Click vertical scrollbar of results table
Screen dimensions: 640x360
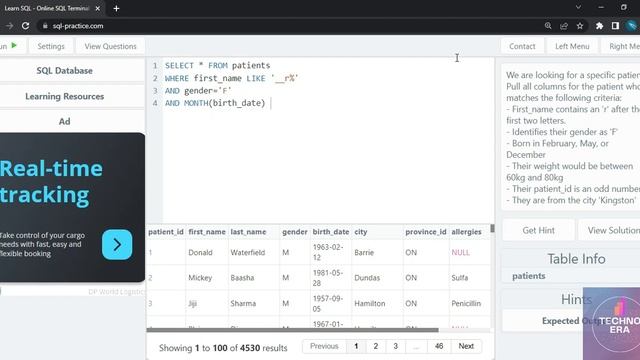[492, 228]
